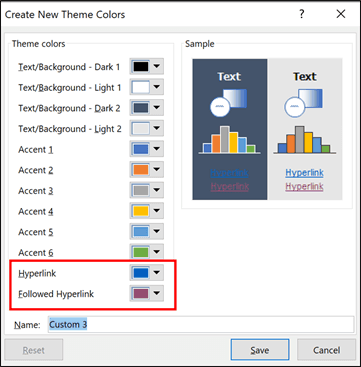This screenshot has width=361, height=367.
Task: Click the Name field containing Custom 3
Action: tap(201, 324)
